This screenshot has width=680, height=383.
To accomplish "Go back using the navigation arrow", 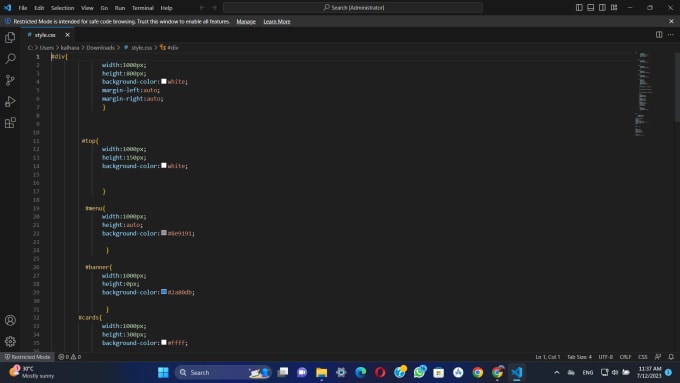I will click(202, 7).
